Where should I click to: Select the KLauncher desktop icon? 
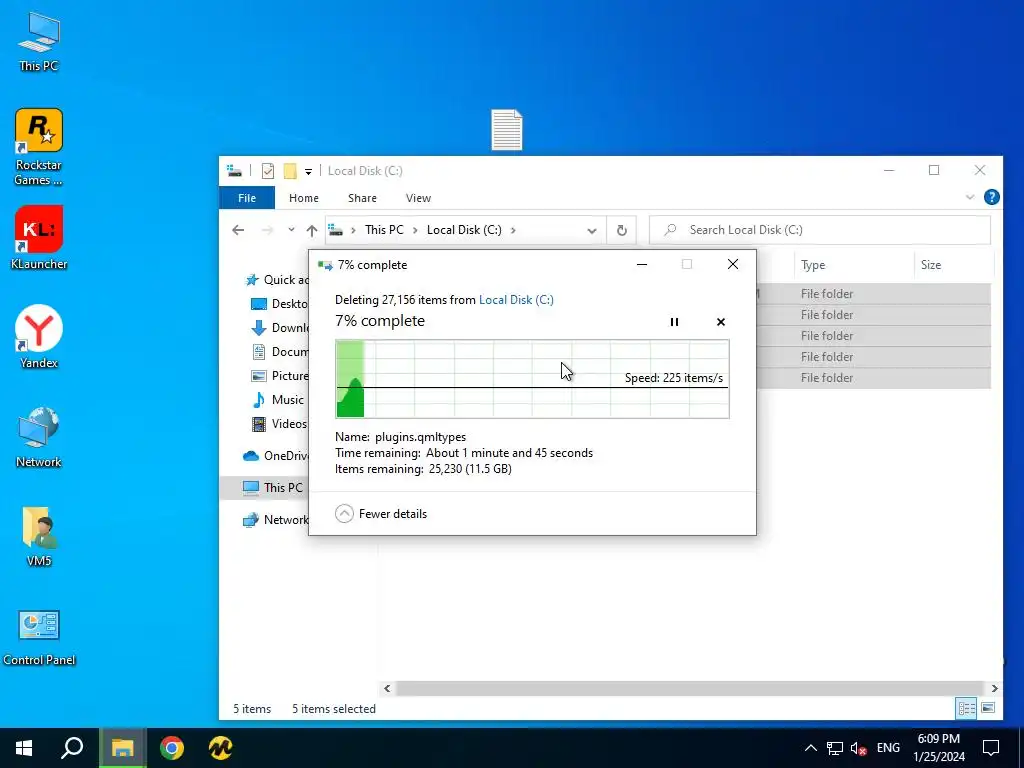pyautogui.click(x=39, y=238)
